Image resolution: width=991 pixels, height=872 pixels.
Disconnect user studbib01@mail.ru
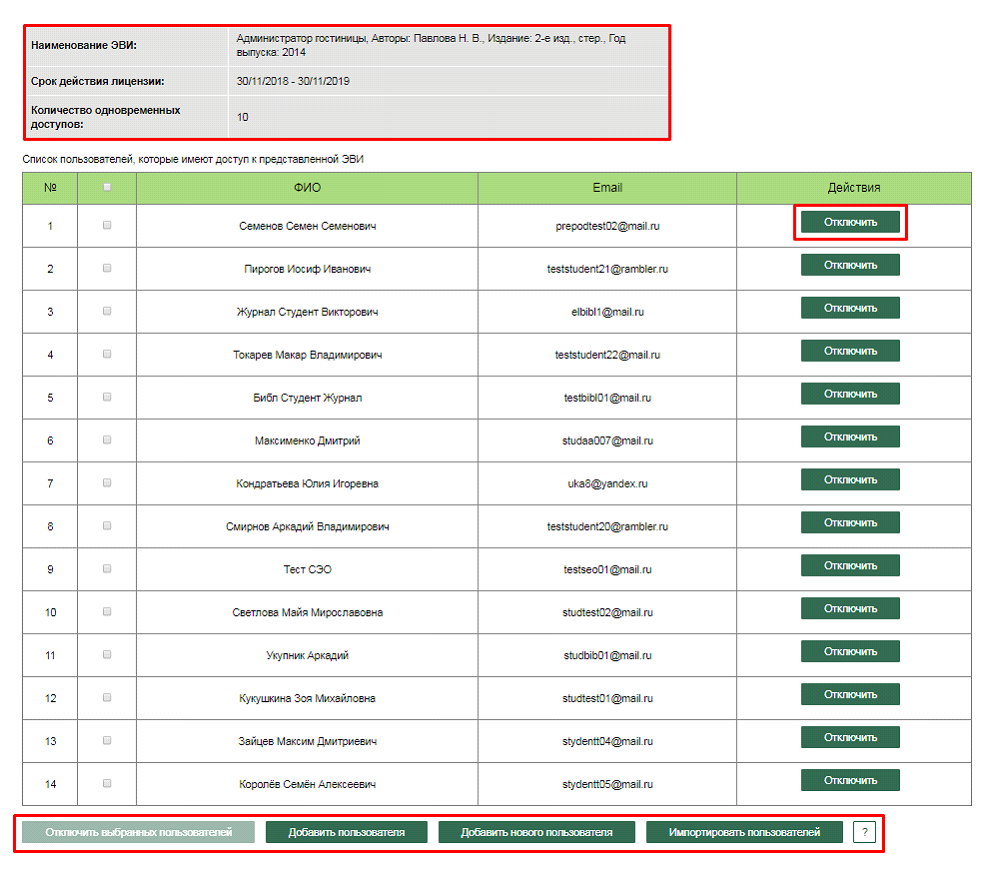[x=850, y=651]
